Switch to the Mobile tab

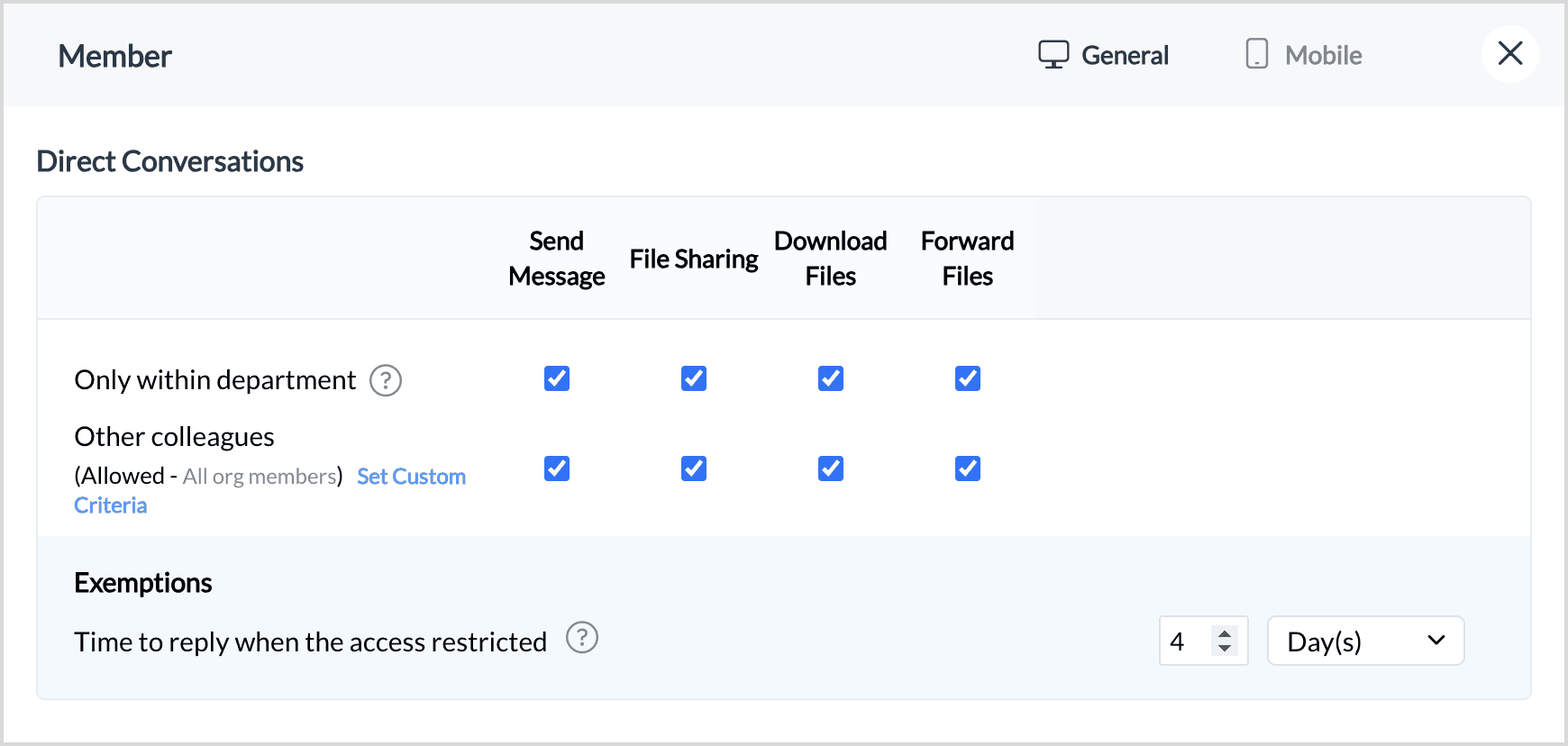point(1323,55)
